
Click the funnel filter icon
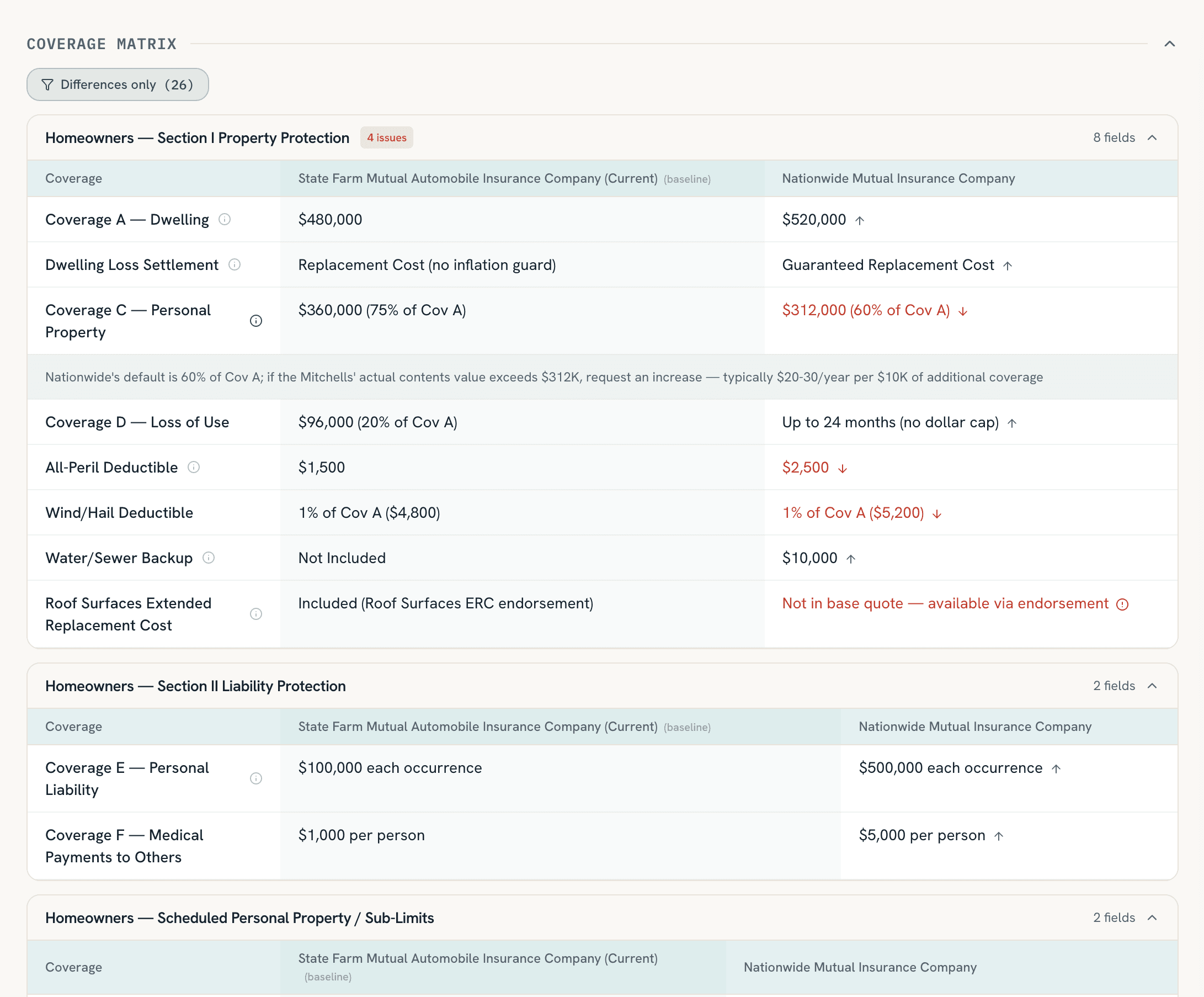(47, 85)
